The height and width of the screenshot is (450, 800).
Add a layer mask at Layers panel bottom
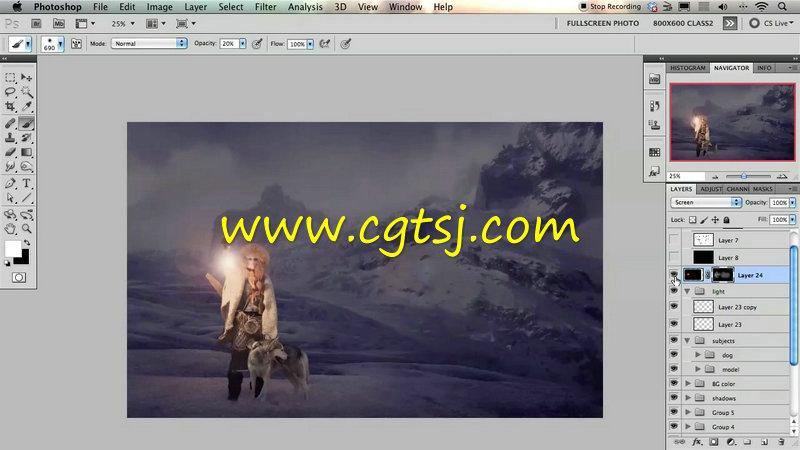(x=714, y=442)
